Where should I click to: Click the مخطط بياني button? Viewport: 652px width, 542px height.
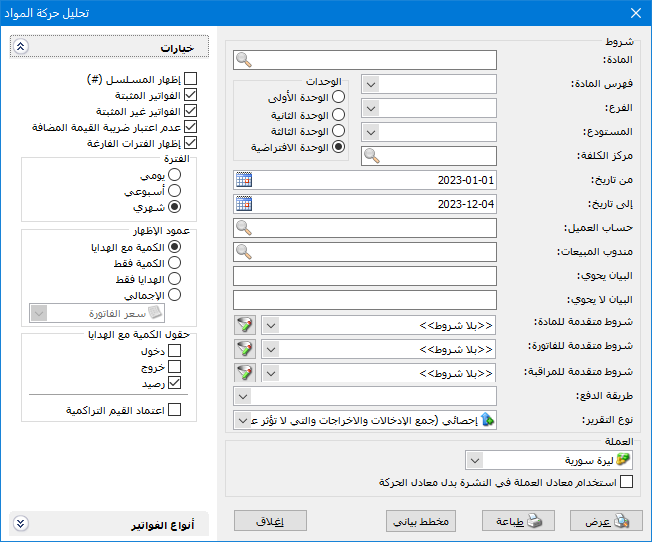[x=421, y=521]
